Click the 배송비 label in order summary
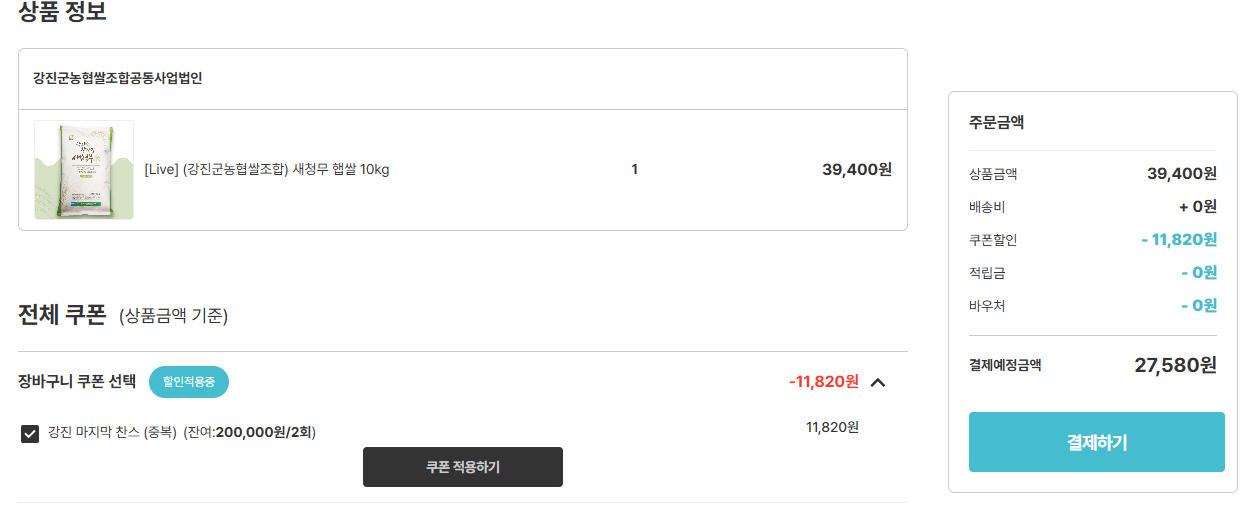Image resolution: width=1253 pixels, height=527 pixels. (x=987, y=207)
